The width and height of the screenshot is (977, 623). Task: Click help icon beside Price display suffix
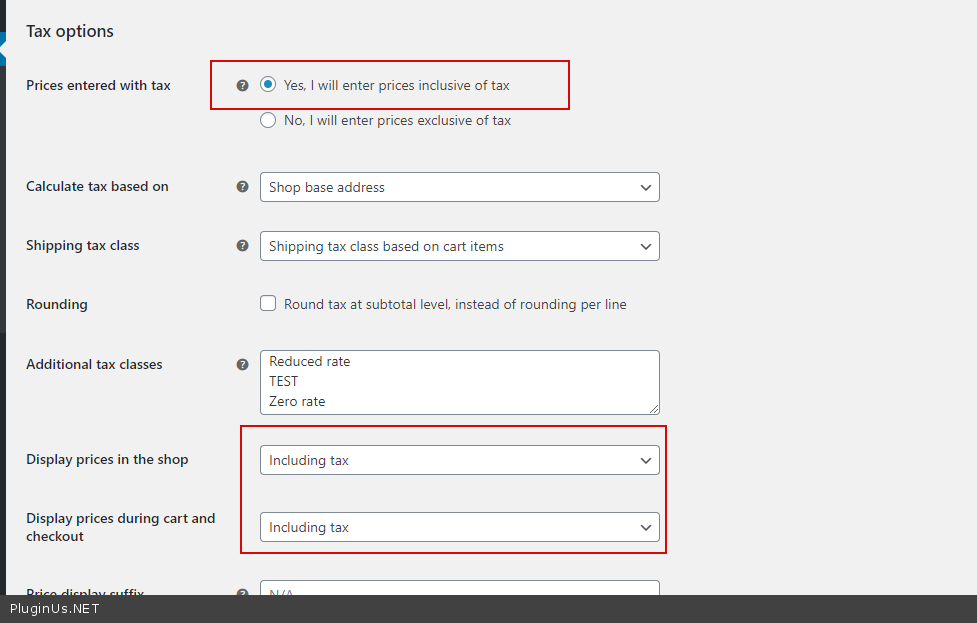pyautogui.click(x=242, y=592)
